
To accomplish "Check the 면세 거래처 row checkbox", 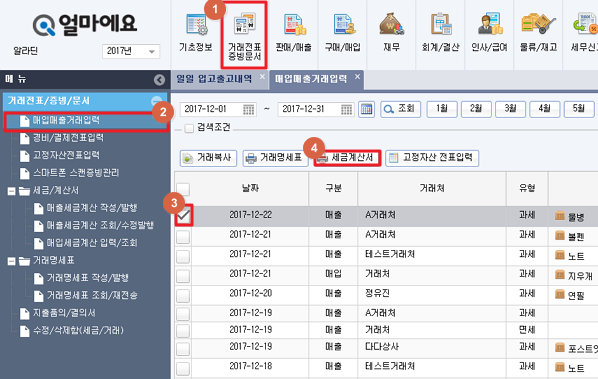I will (183, 331).
